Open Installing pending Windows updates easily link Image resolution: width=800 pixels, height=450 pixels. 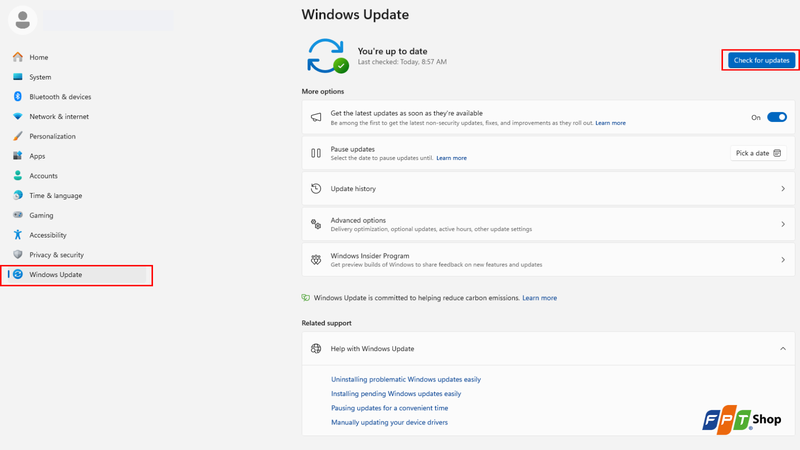tap(396, 393)
